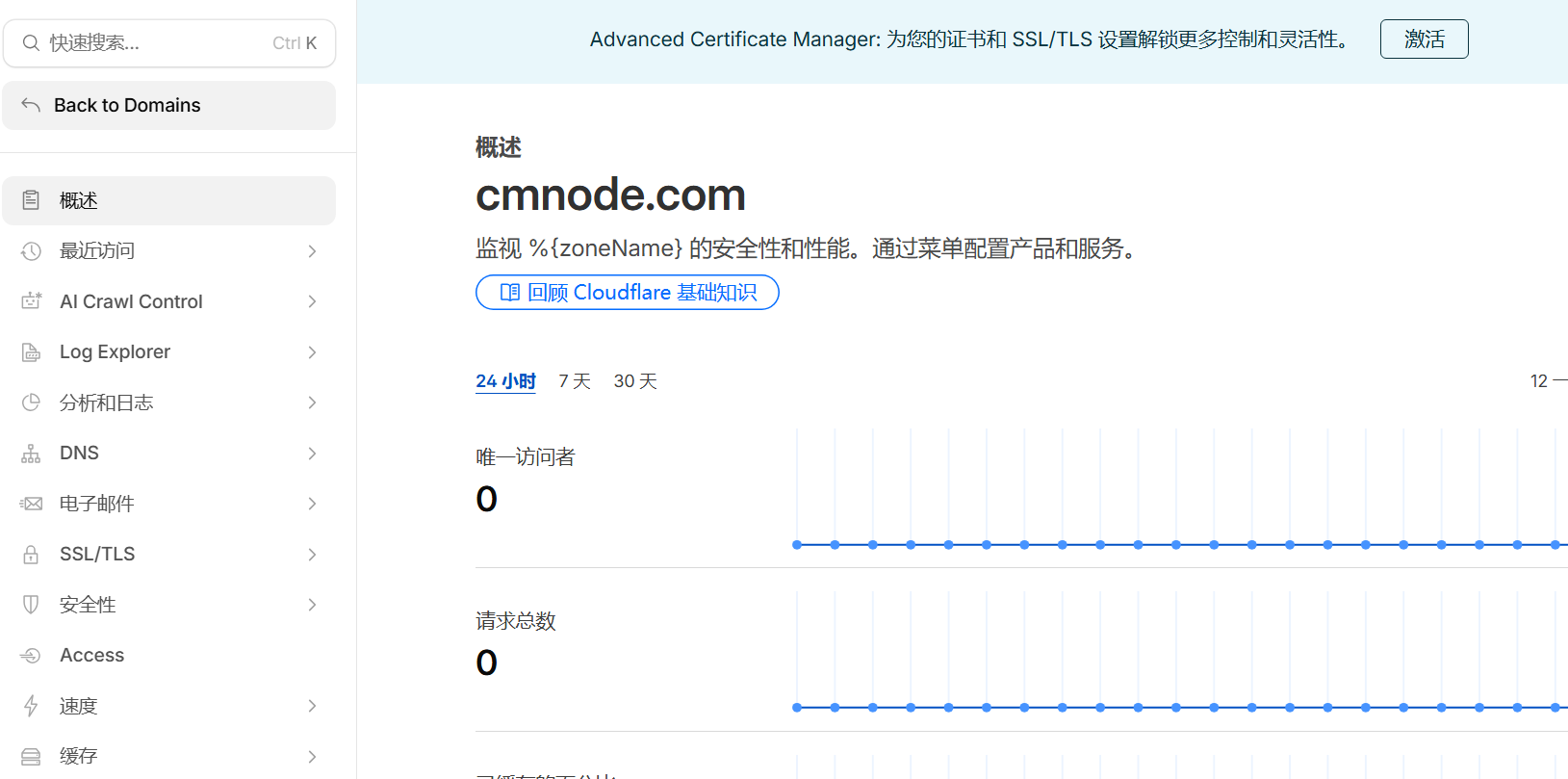Expand the SSL/TLS submenu arrow
The height and width of the screenshot is (779, 1568).
pyautogui.click(x=312, y=555)
